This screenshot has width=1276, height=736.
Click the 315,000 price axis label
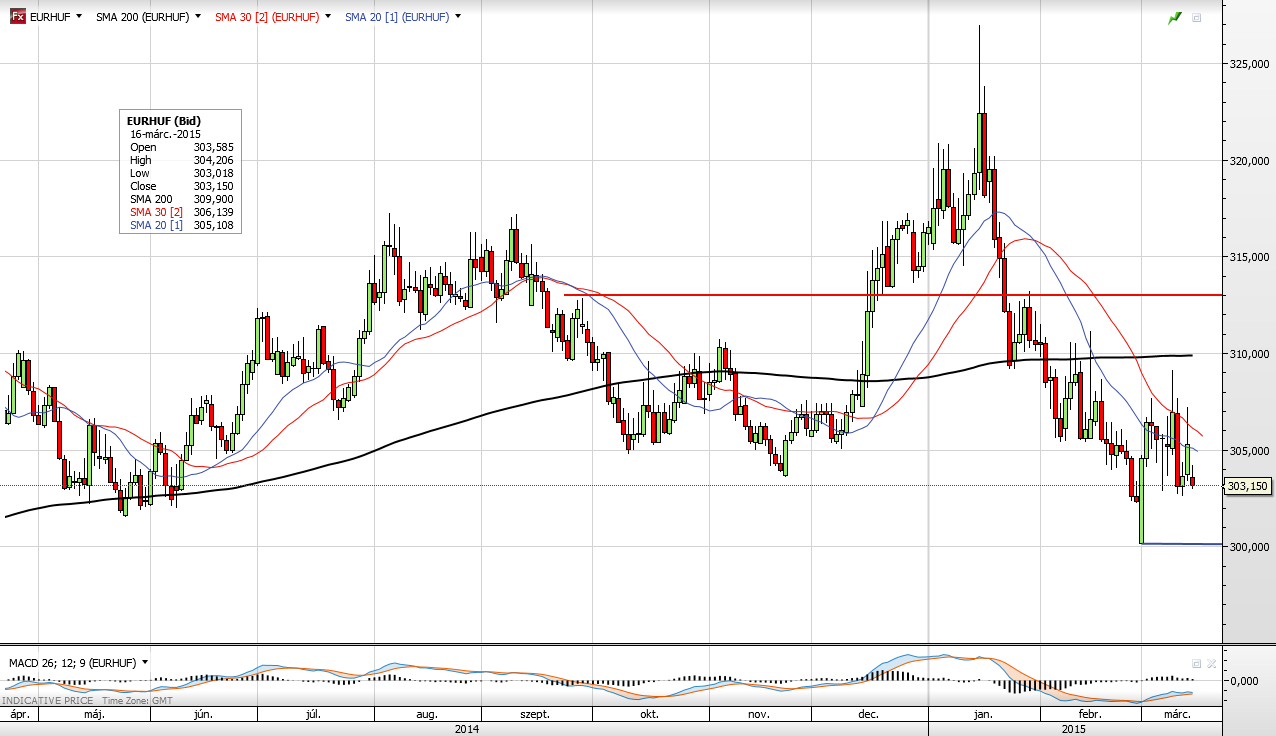[1248, 257]
